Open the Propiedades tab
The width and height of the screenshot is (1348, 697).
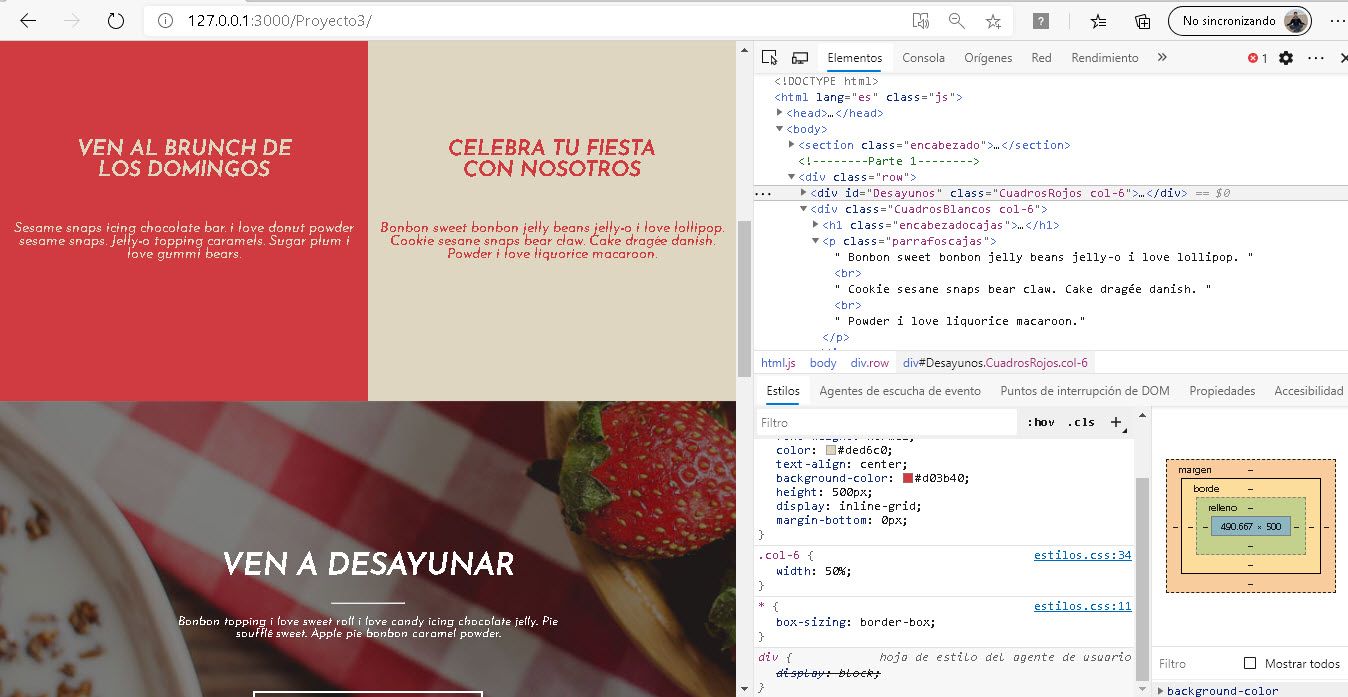[1221, 391]
